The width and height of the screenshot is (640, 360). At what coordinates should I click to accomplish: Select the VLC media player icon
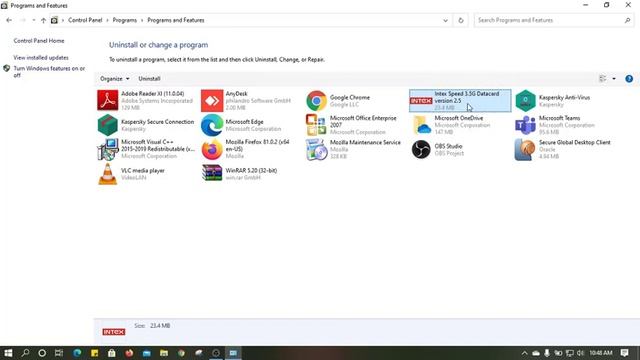[x=108, y=174]
